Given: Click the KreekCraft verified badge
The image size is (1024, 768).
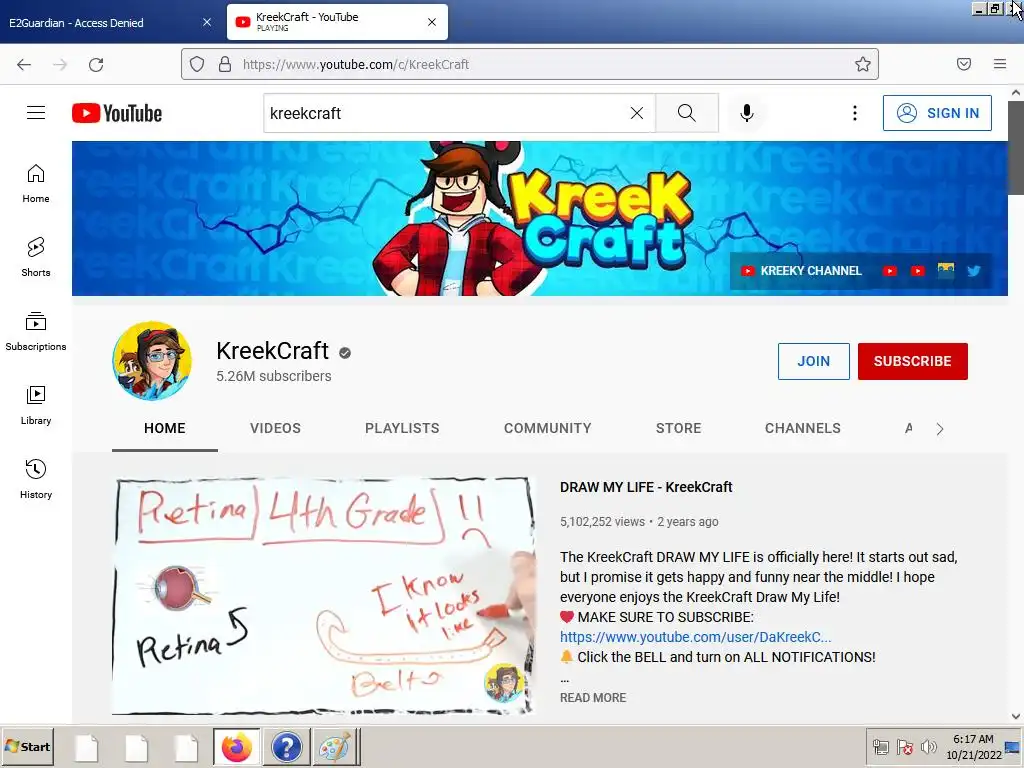Looking at the screenshot, I should pyautogui.click(x=345, y=353).
